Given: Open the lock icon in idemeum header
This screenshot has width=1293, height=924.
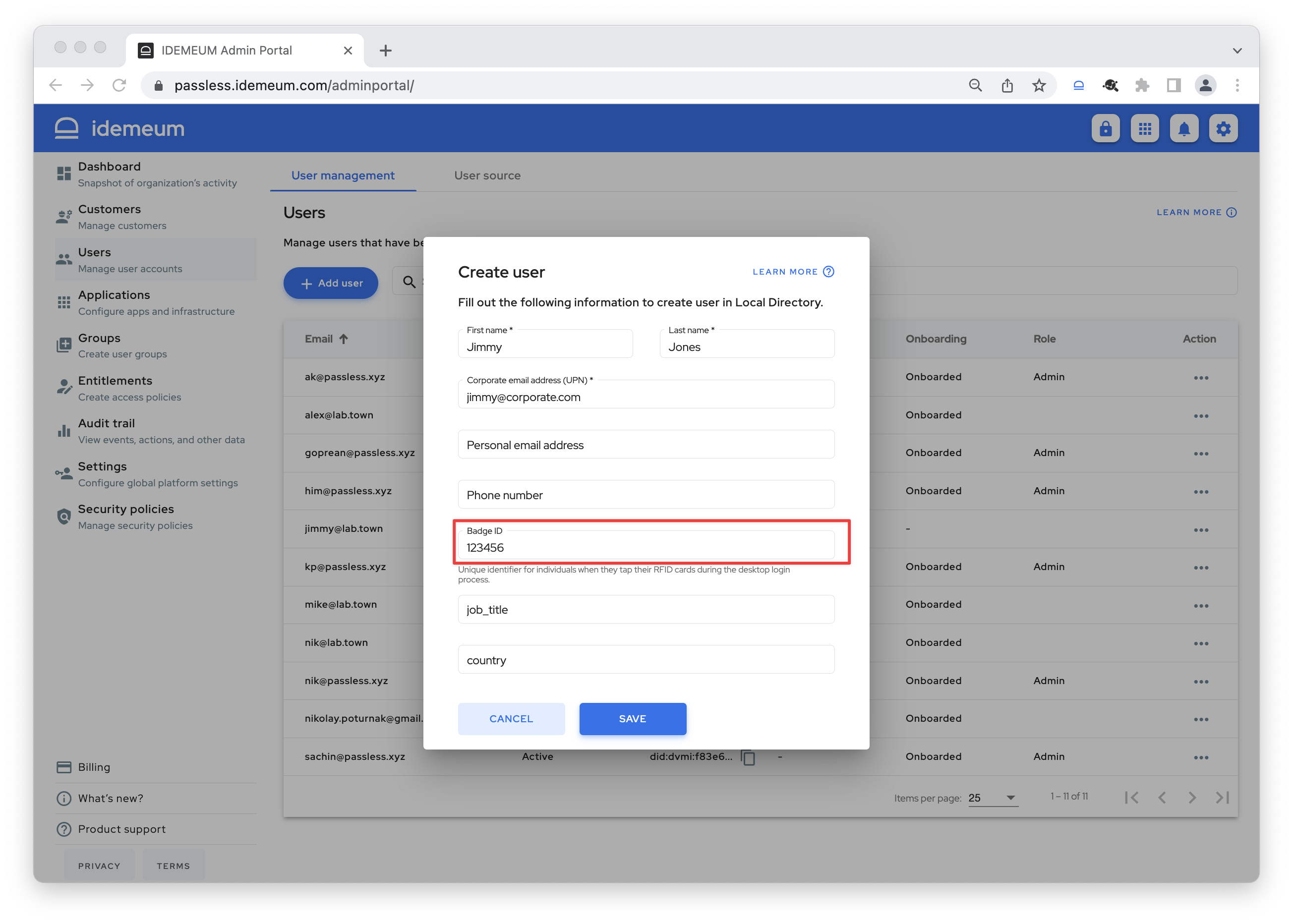Looking at the screenshot, I should pos(1105,128).
